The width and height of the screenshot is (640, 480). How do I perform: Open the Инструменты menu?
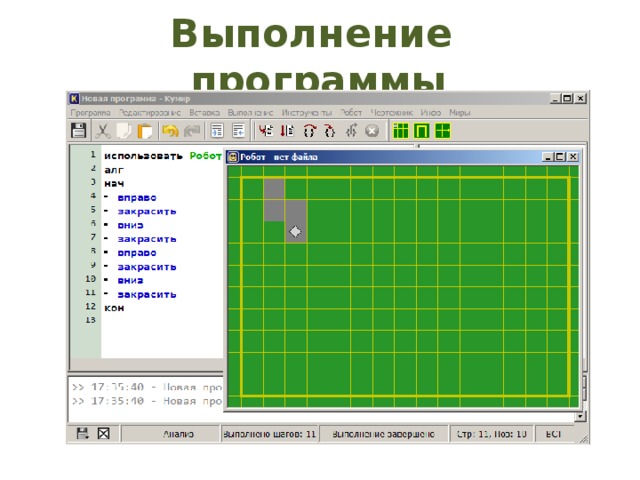307,112
